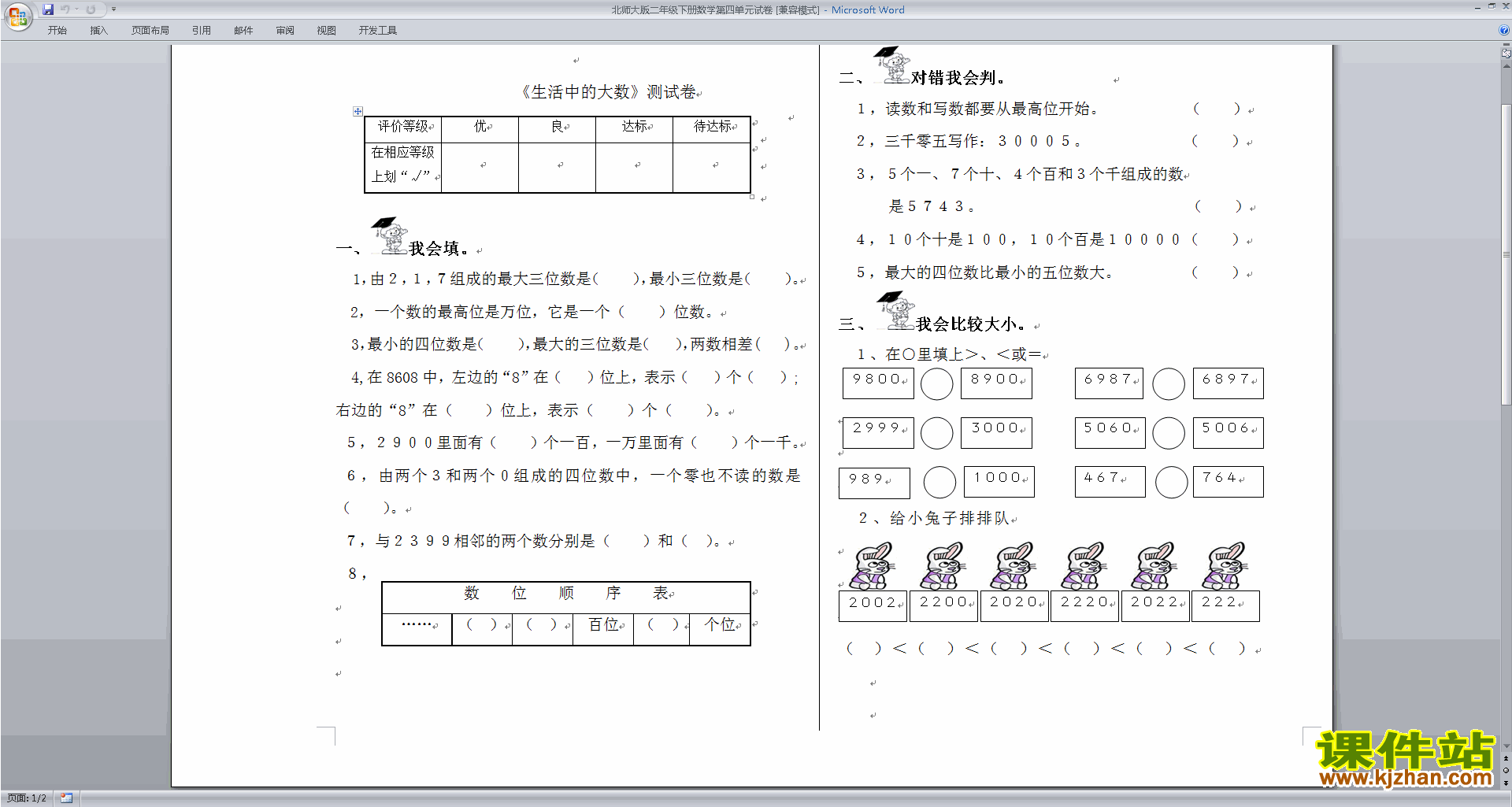Click graduate mascot icon beside 我会填
Screen dimensions: 1512x807
pyautogui.click(x=389, y=235)
